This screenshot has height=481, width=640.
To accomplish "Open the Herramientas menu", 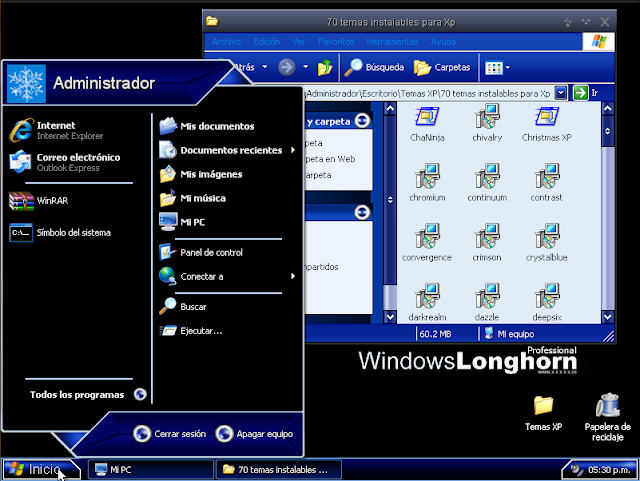I will click(x=392, y=42).
